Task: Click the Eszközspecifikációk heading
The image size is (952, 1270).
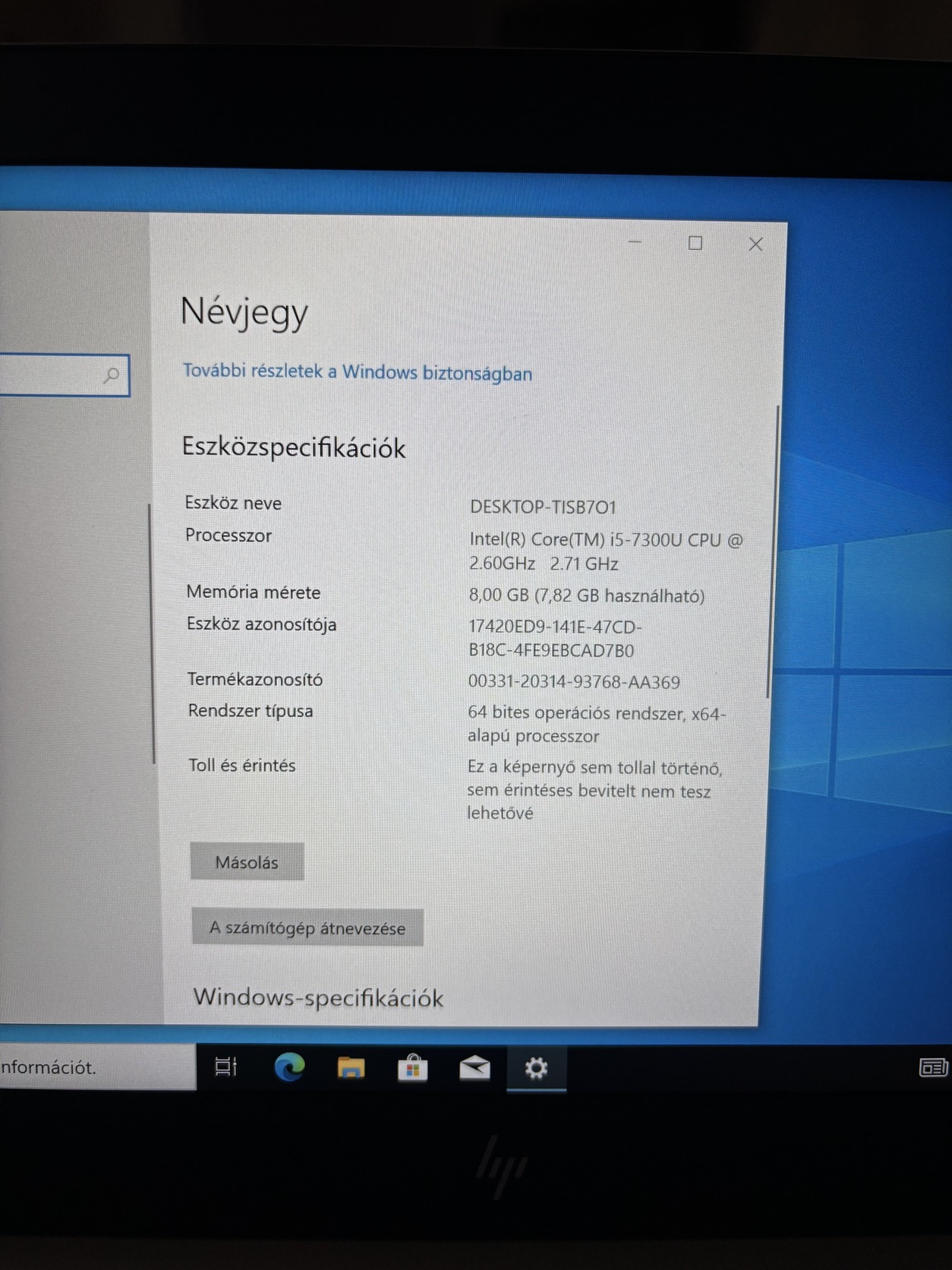Action: [294, 447]
